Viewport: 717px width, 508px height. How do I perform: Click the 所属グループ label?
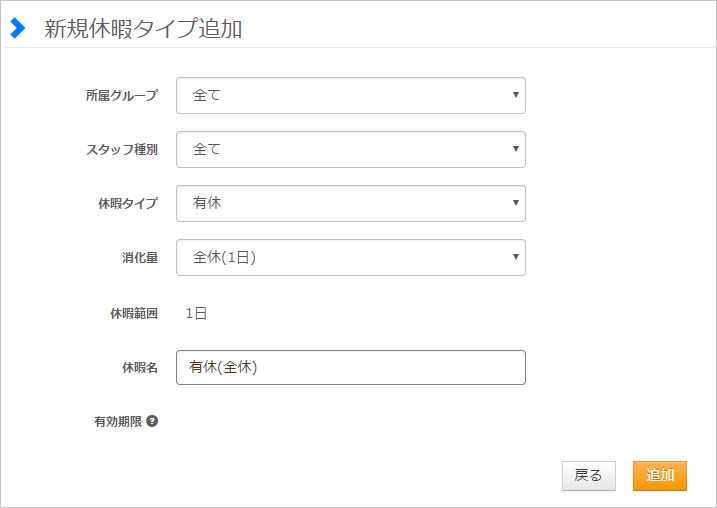point(122,96)
